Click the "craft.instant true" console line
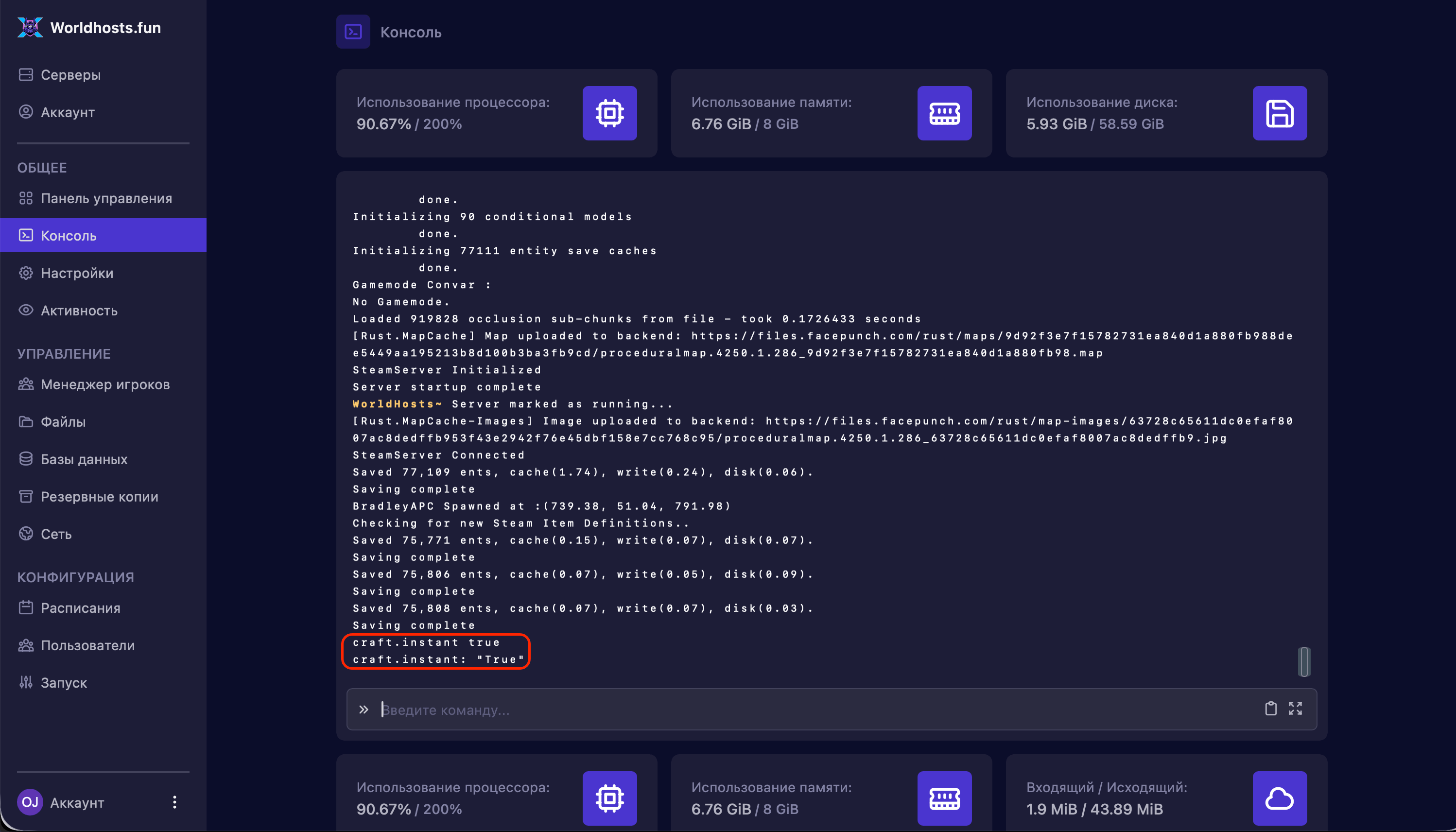The width and height of the screenshot is (1456, 832). pos(426,642)
